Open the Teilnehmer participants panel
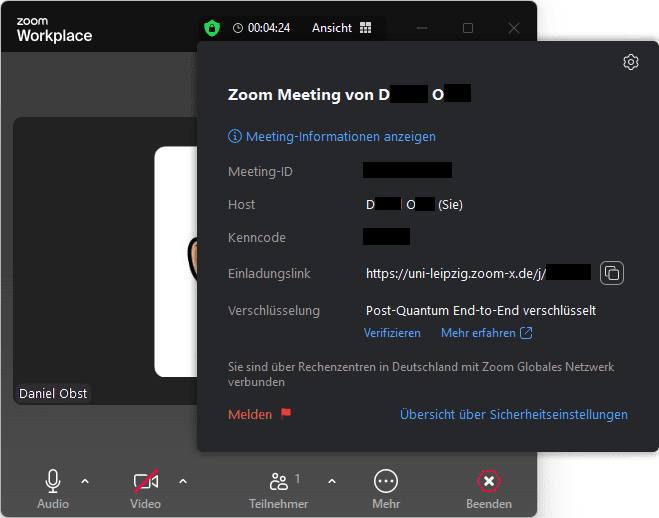The height and width of the screenshot is (518, 659). point(279,490)
